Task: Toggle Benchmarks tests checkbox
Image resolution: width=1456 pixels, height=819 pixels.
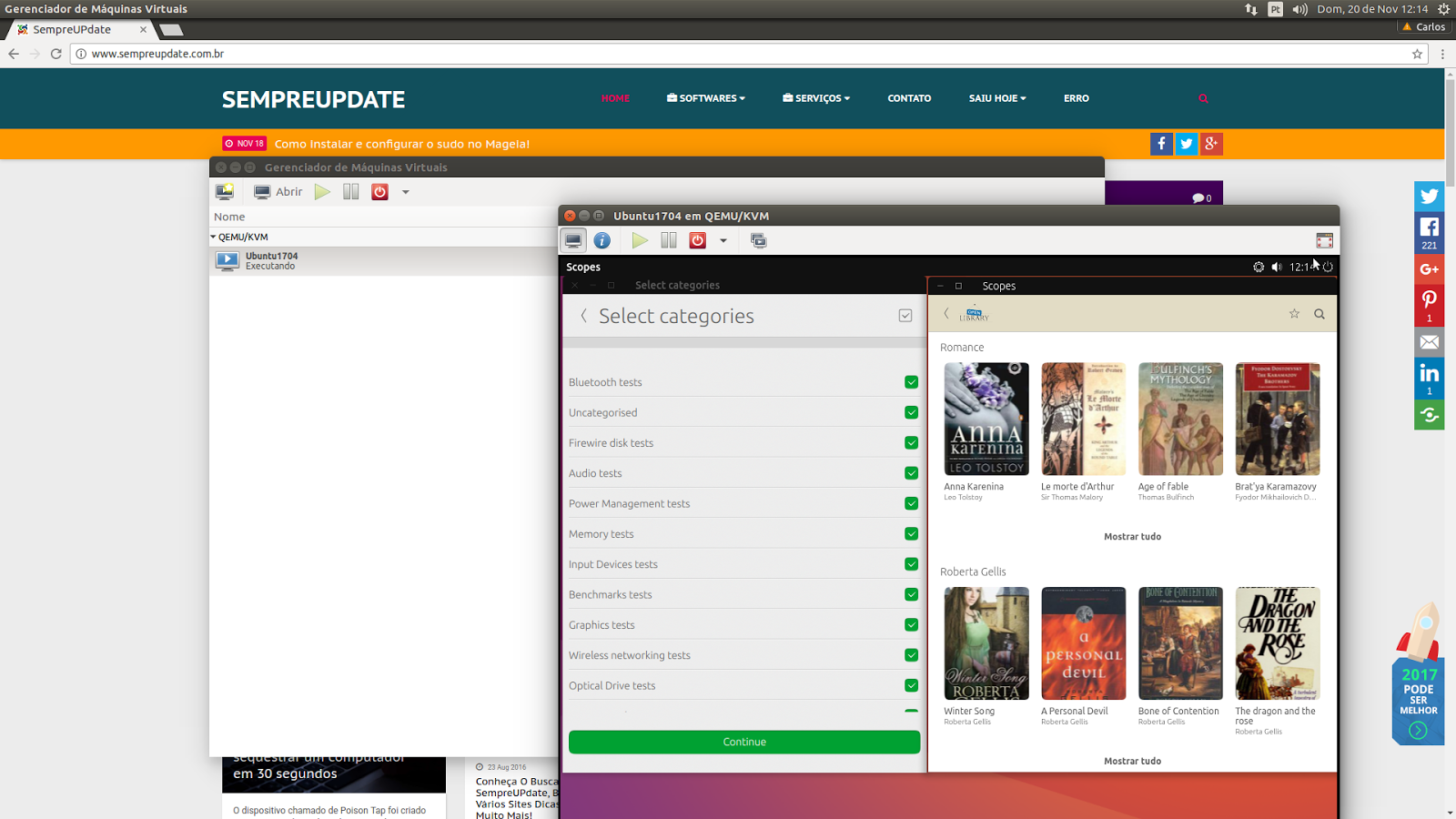Action: pos(911,594)
